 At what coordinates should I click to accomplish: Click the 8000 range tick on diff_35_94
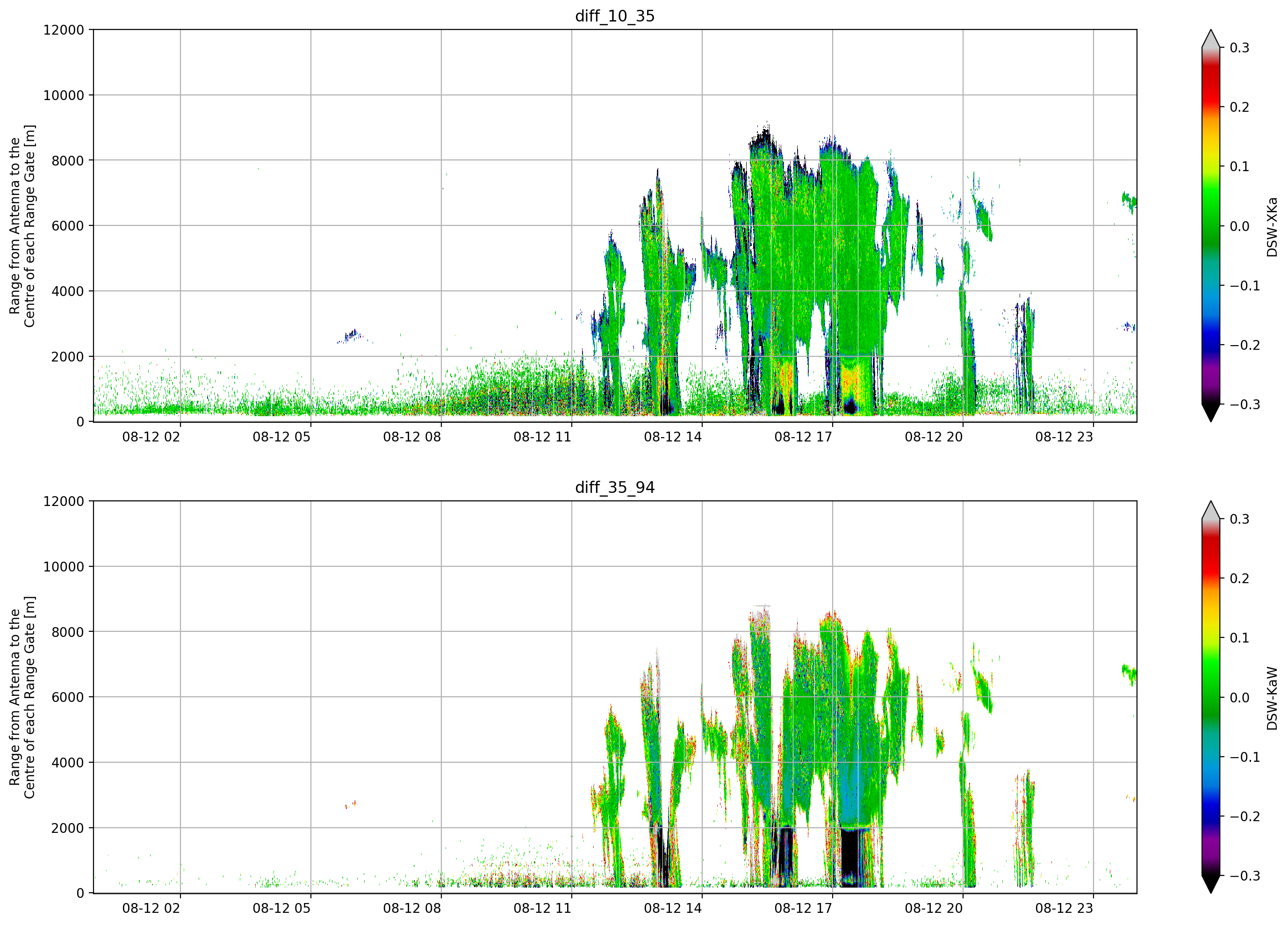[68, 632]
